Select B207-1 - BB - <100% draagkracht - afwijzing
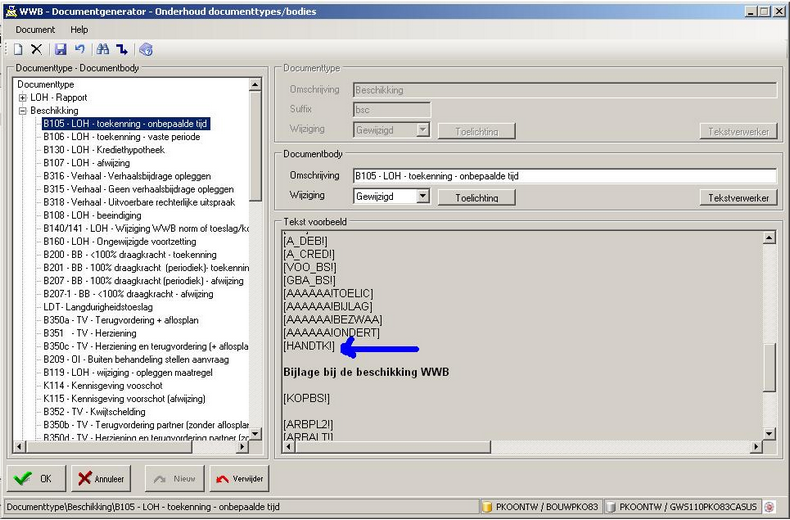790x520 pixels. [128, 294]
